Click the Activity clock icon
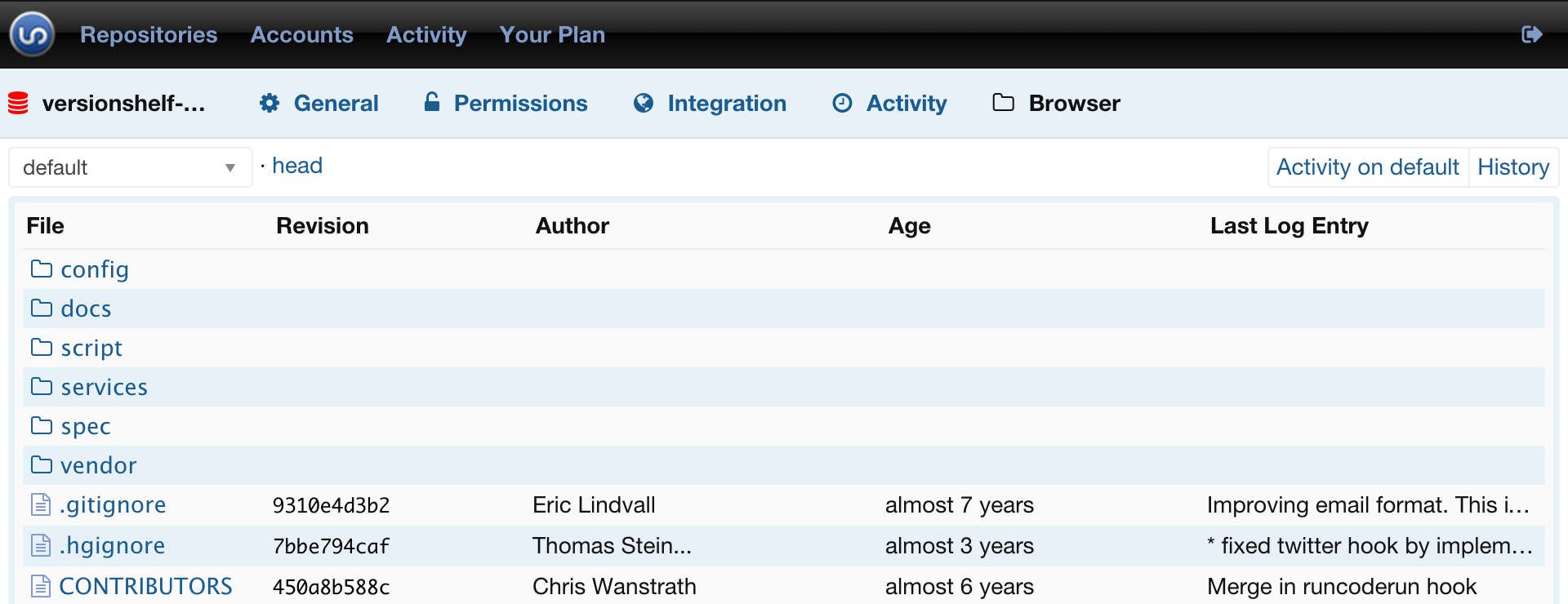The image size is (1568, 604). (x=842, y=103)
